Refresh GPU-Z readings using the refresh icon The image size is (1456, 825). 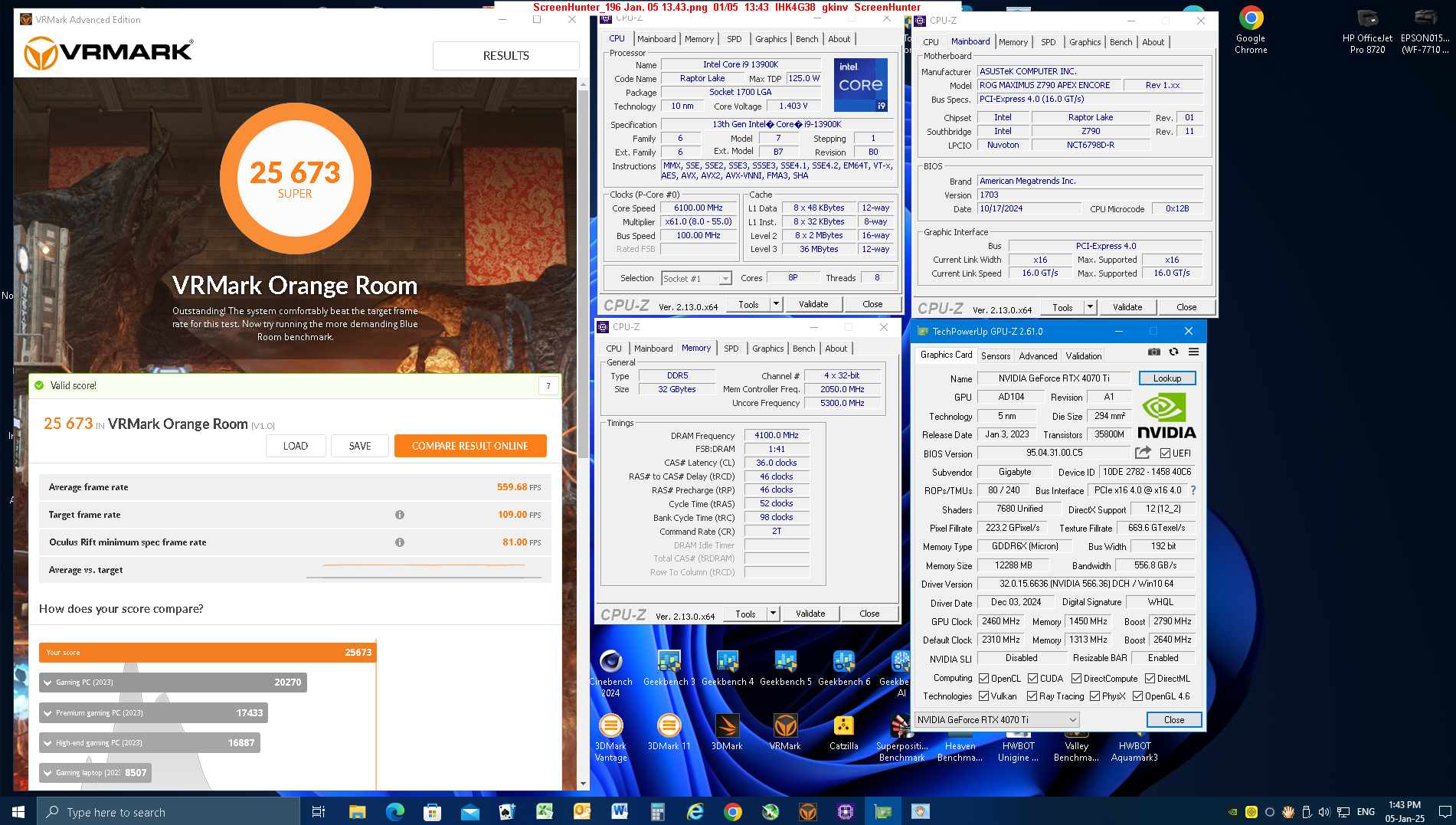(x=1173, y=352)
